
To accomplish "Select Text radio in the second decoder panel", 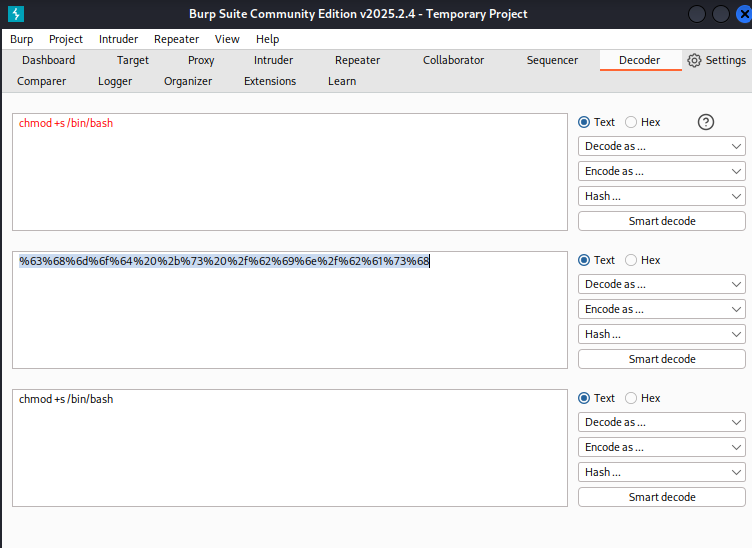I will coord(585,260).
